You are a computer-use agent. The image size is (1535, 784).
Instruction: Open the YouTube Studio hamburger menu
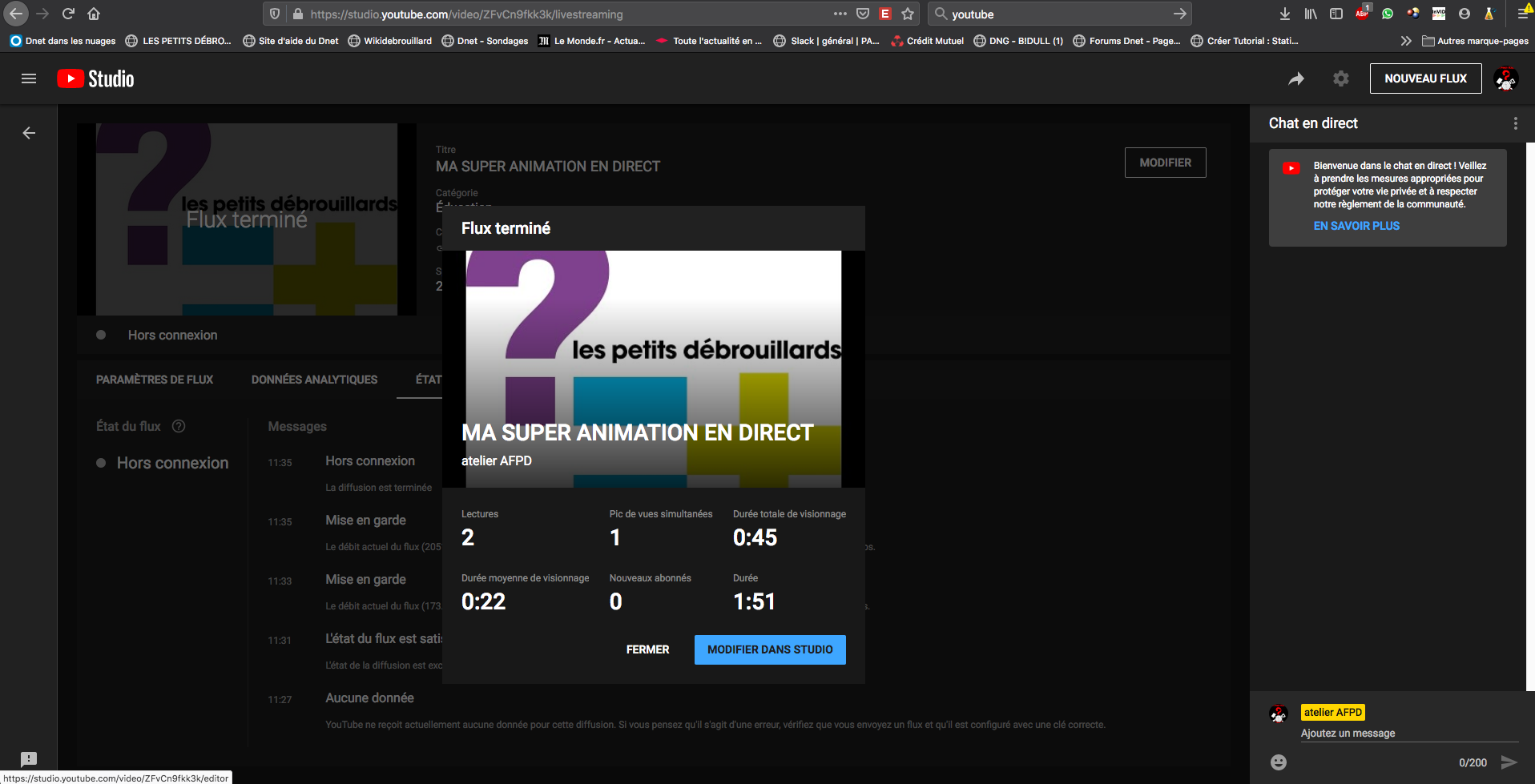pyautogui.click(x=29, y=78)
